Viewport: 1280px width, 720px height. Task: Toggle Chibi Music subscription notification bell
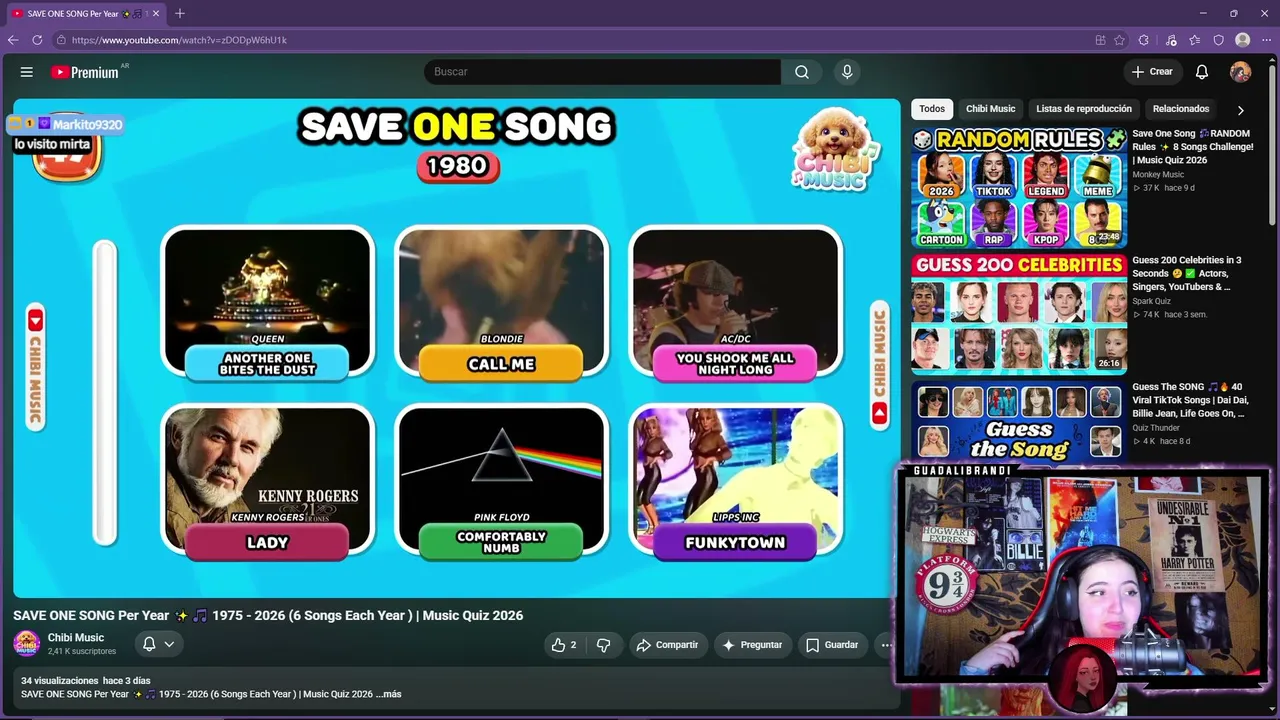[158, 644]
